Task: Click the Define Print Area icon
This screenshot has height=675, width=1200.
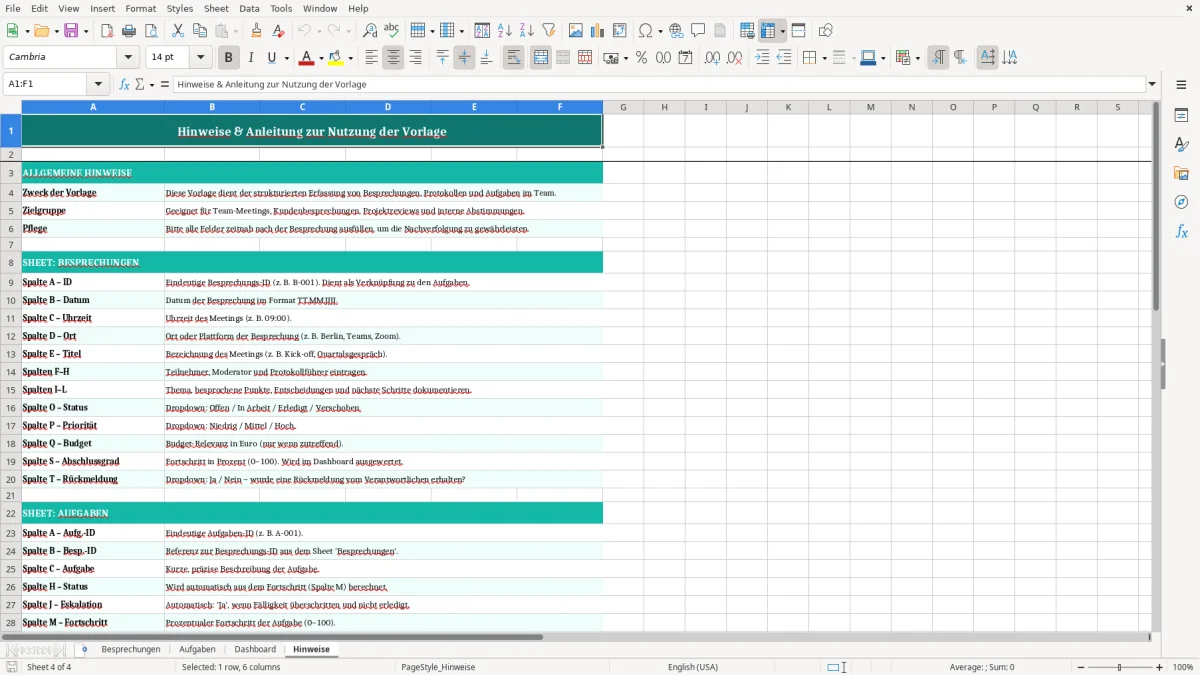Action: pyautogui.click(x=747, y=31)
